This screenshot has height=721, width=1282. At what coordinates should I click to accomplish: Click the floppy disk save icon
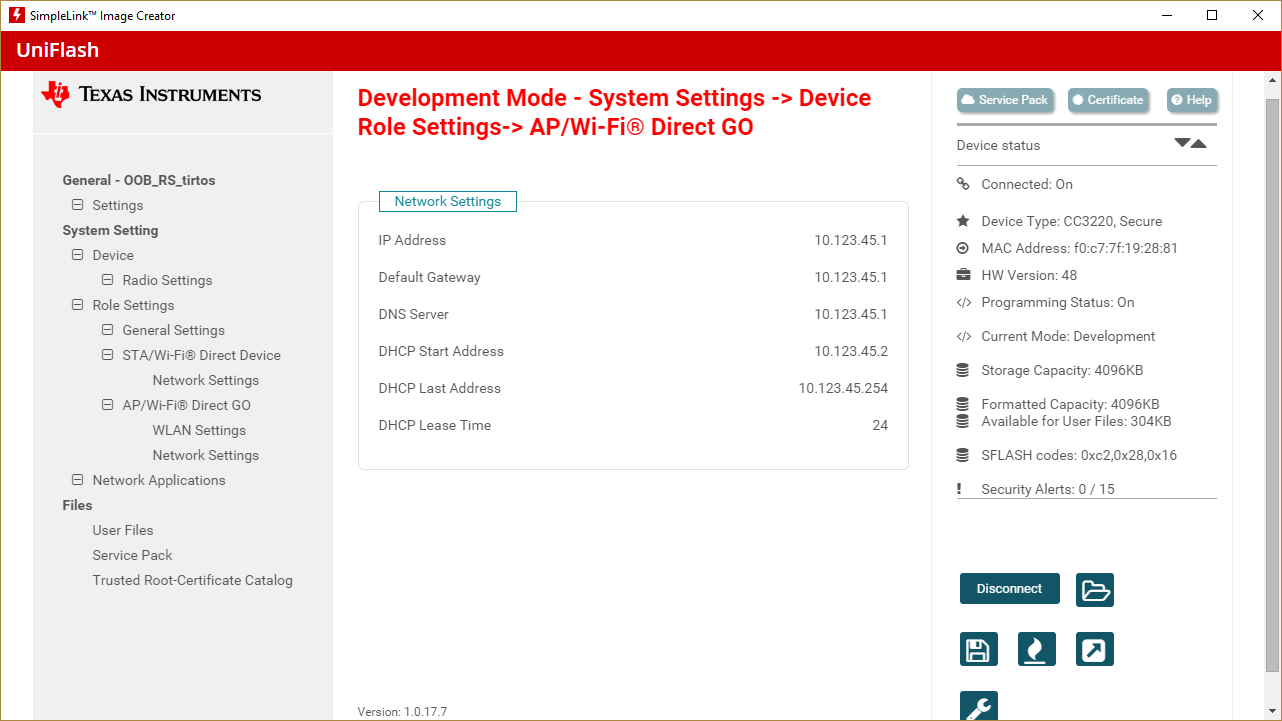coord(978,650)
